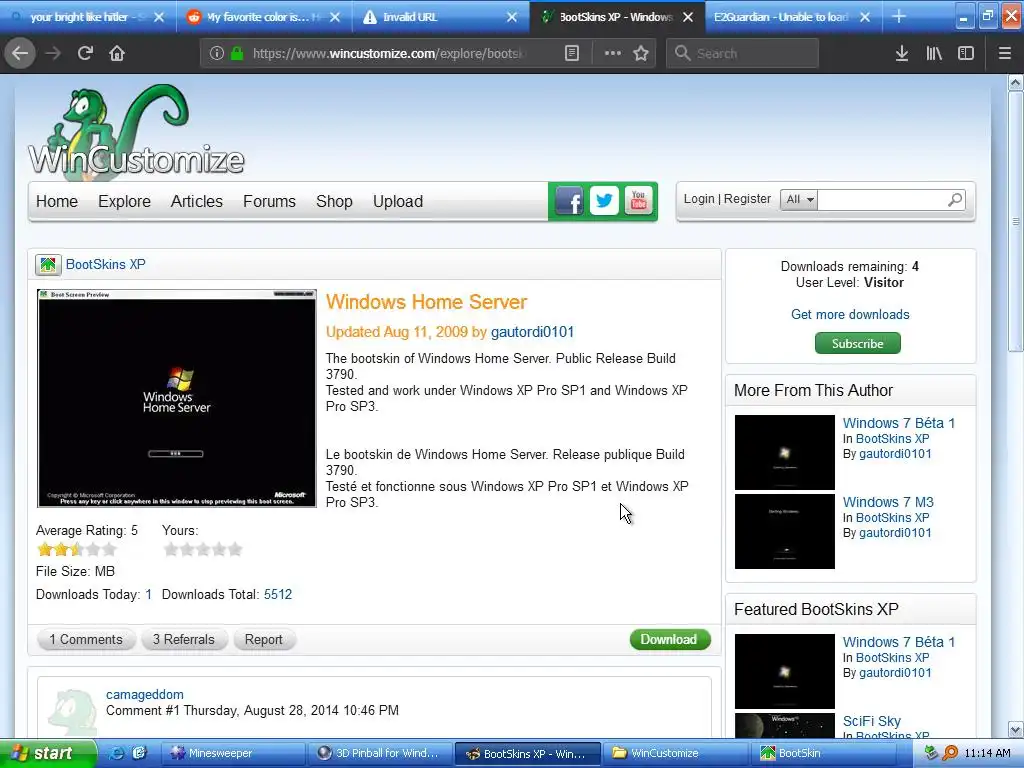Image resolution: width=1024 pixels, height=768 pixels.
Task: Switch to E2Guardian tab
Action: (x=793, y=17)
